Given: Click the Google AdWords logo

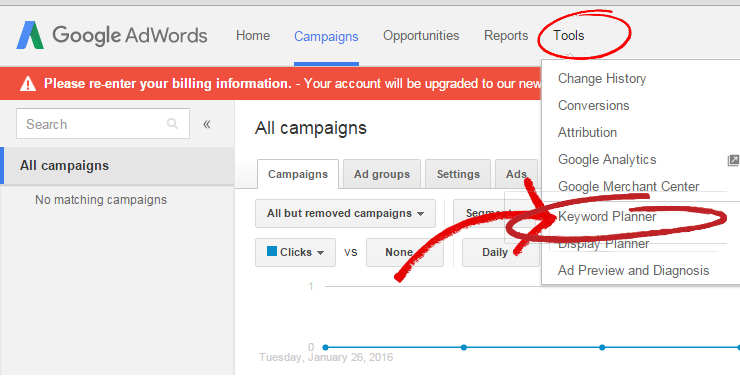Looking at the screenshot, I should (x=112, y=35).
